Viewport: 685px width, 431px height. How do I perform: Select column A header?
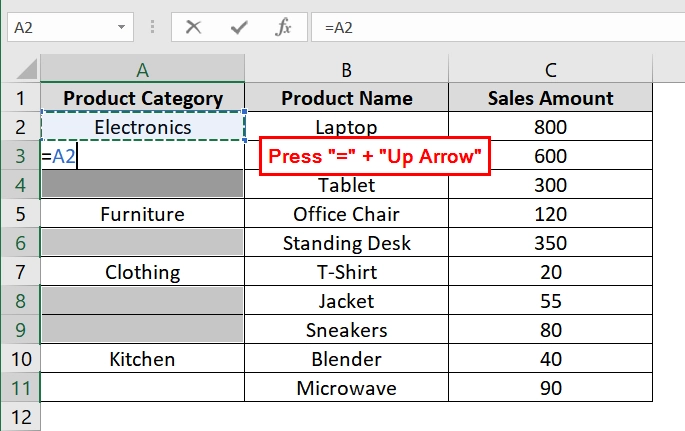(x=142, y=69)
